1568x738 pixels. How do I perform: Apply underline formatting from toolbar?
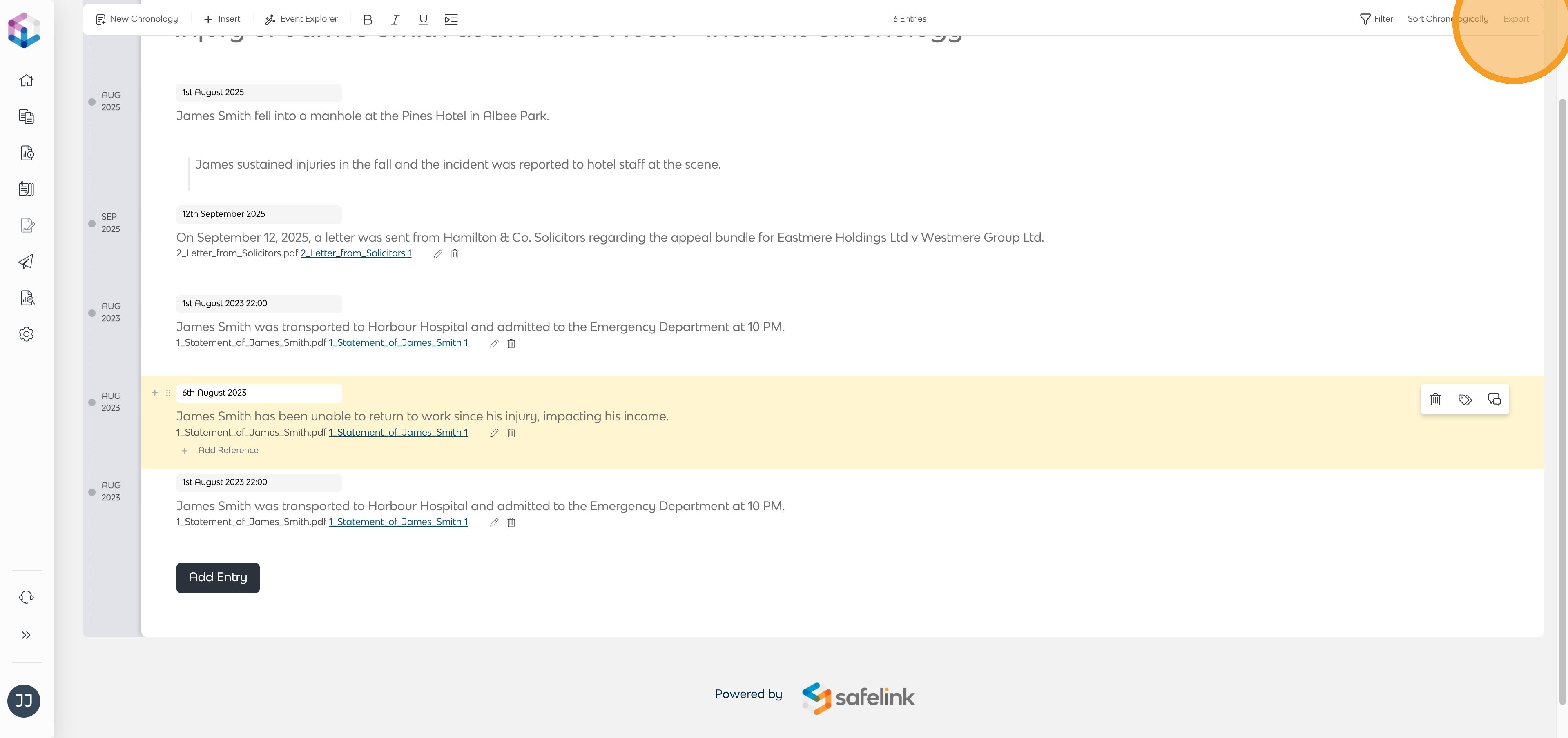coord(423,20)
